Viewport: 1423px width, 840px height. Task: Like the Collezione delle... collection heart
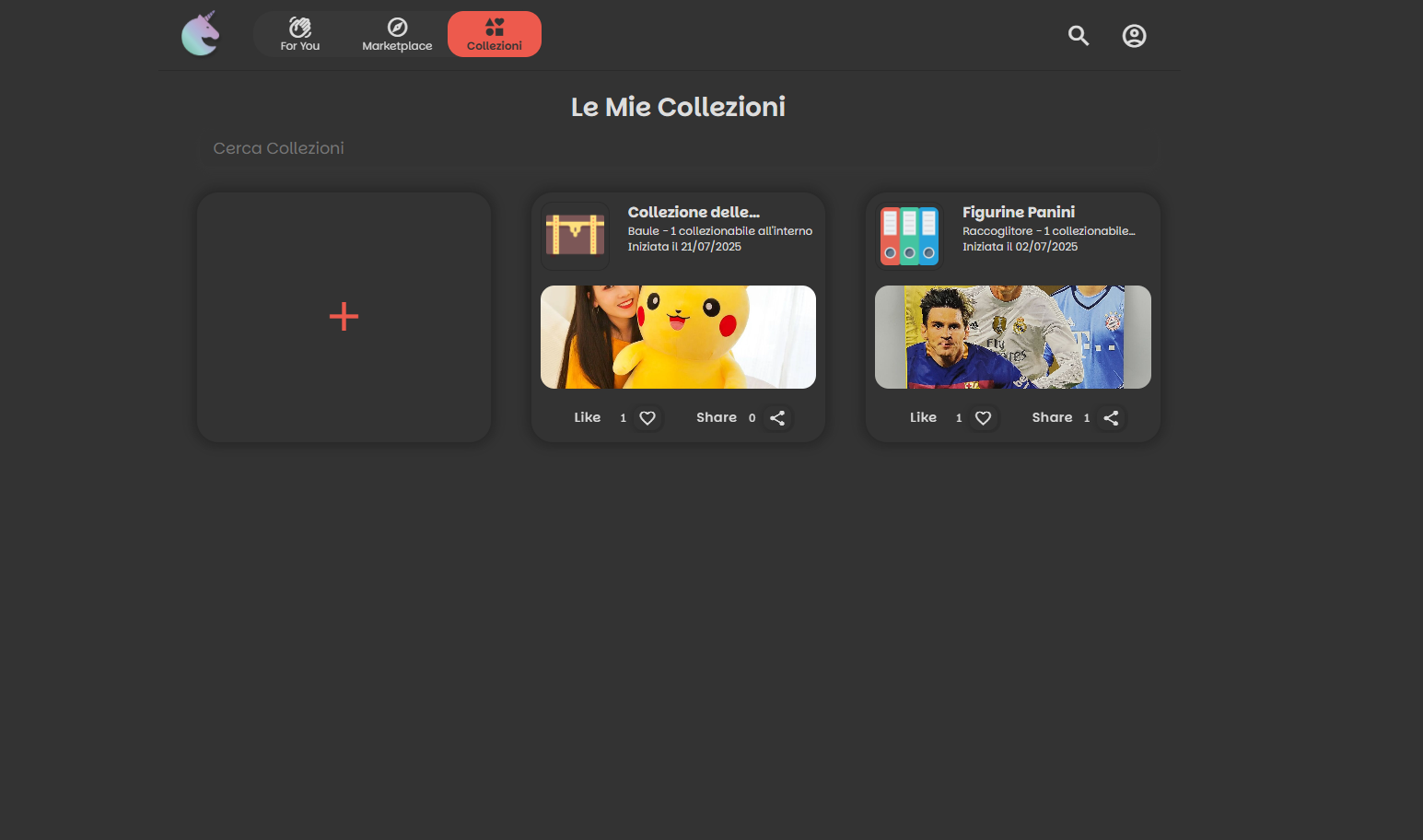[x=647, y=418]
